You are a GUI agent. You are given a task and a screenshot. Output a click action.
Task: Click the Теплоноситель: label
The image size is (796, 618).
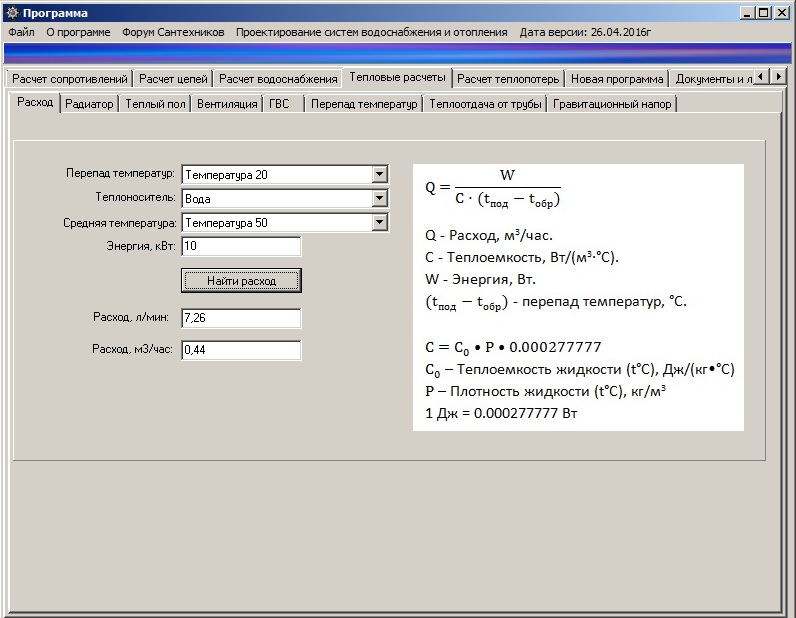(136, 197)
